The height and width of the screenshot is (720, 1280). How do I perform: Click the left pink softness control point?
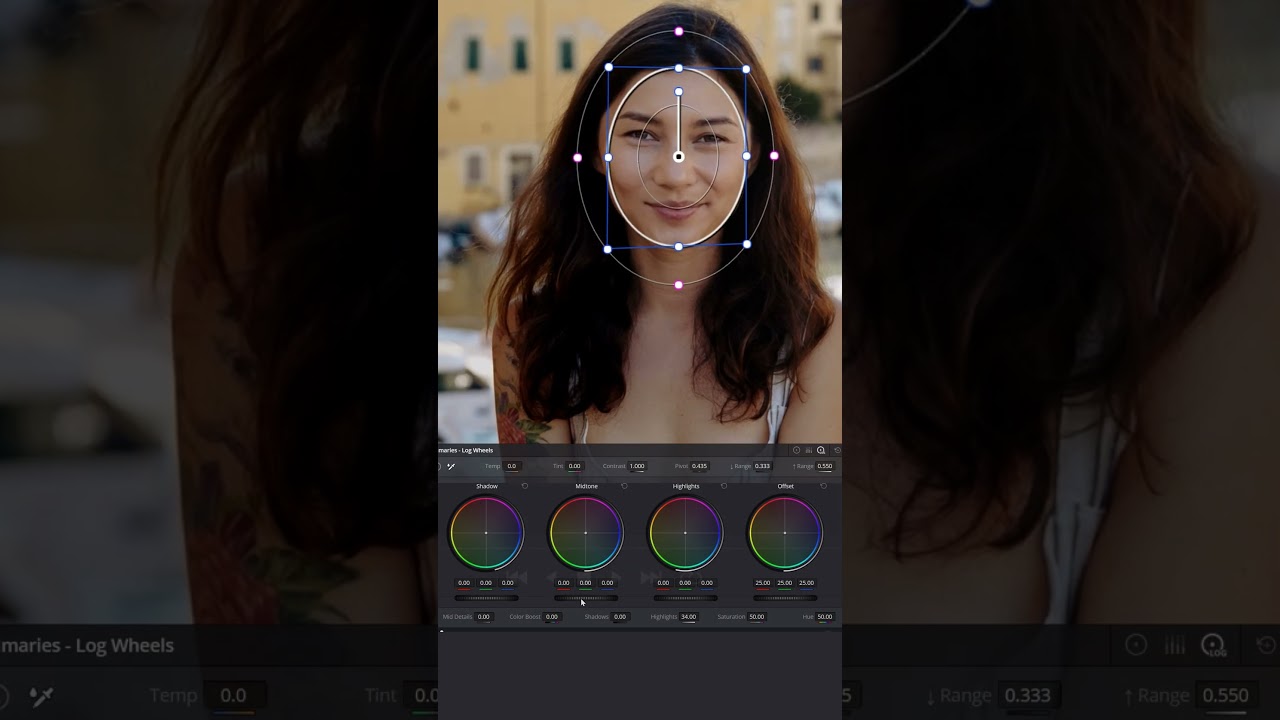tap(577, 158)
